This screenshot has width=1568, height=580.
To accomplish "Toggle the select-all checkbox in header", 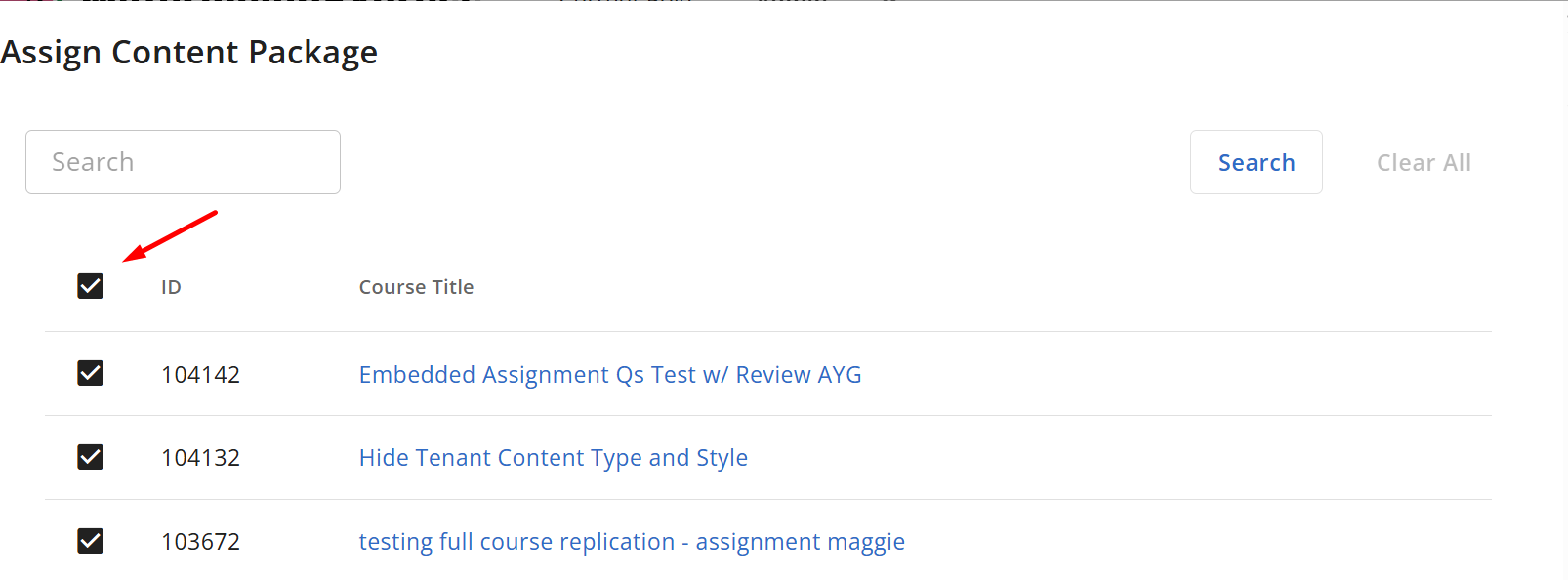I will click(x=91, y=286).
